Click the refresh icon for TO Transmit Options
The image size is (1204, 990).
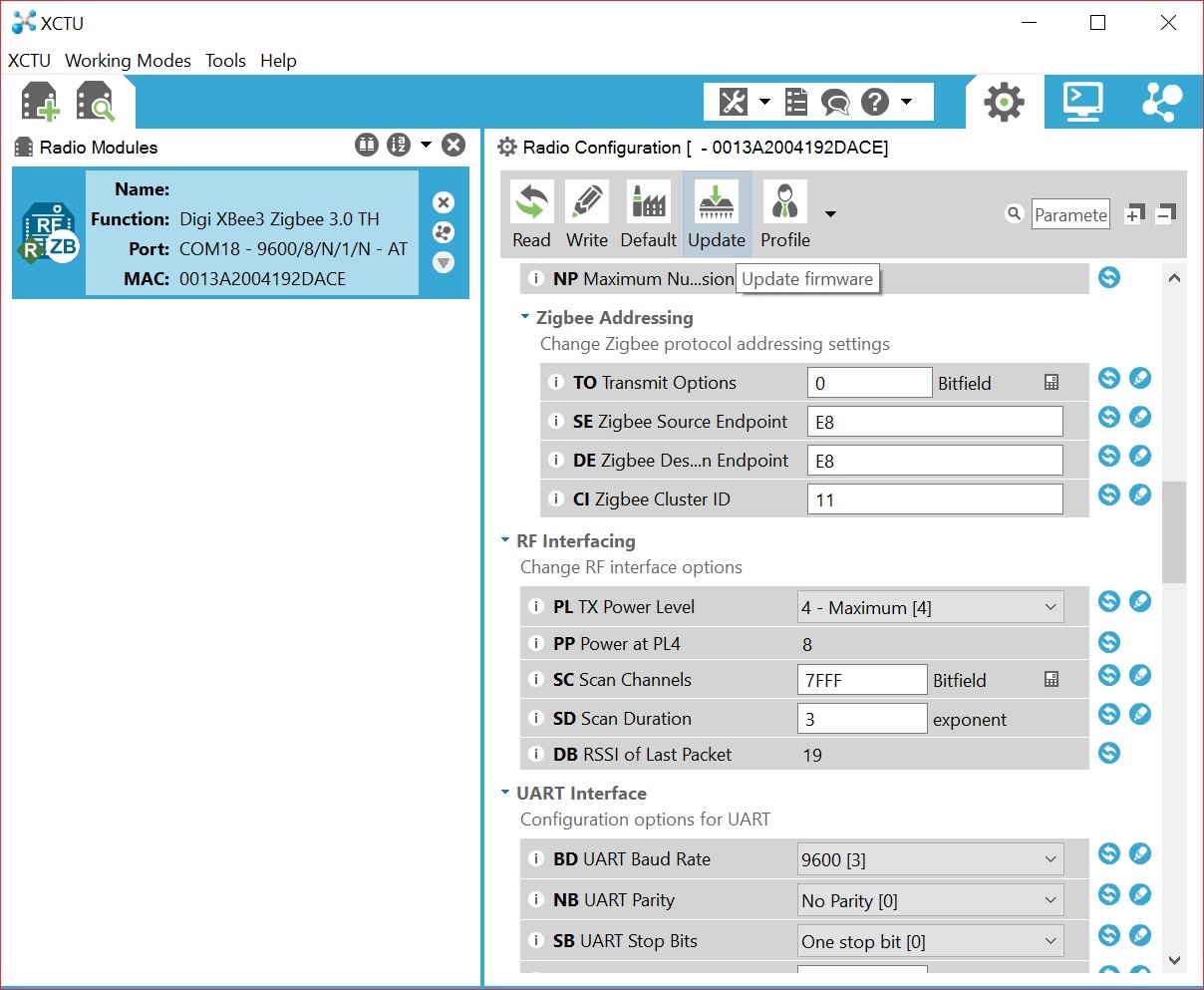[x=1109, y=378]
